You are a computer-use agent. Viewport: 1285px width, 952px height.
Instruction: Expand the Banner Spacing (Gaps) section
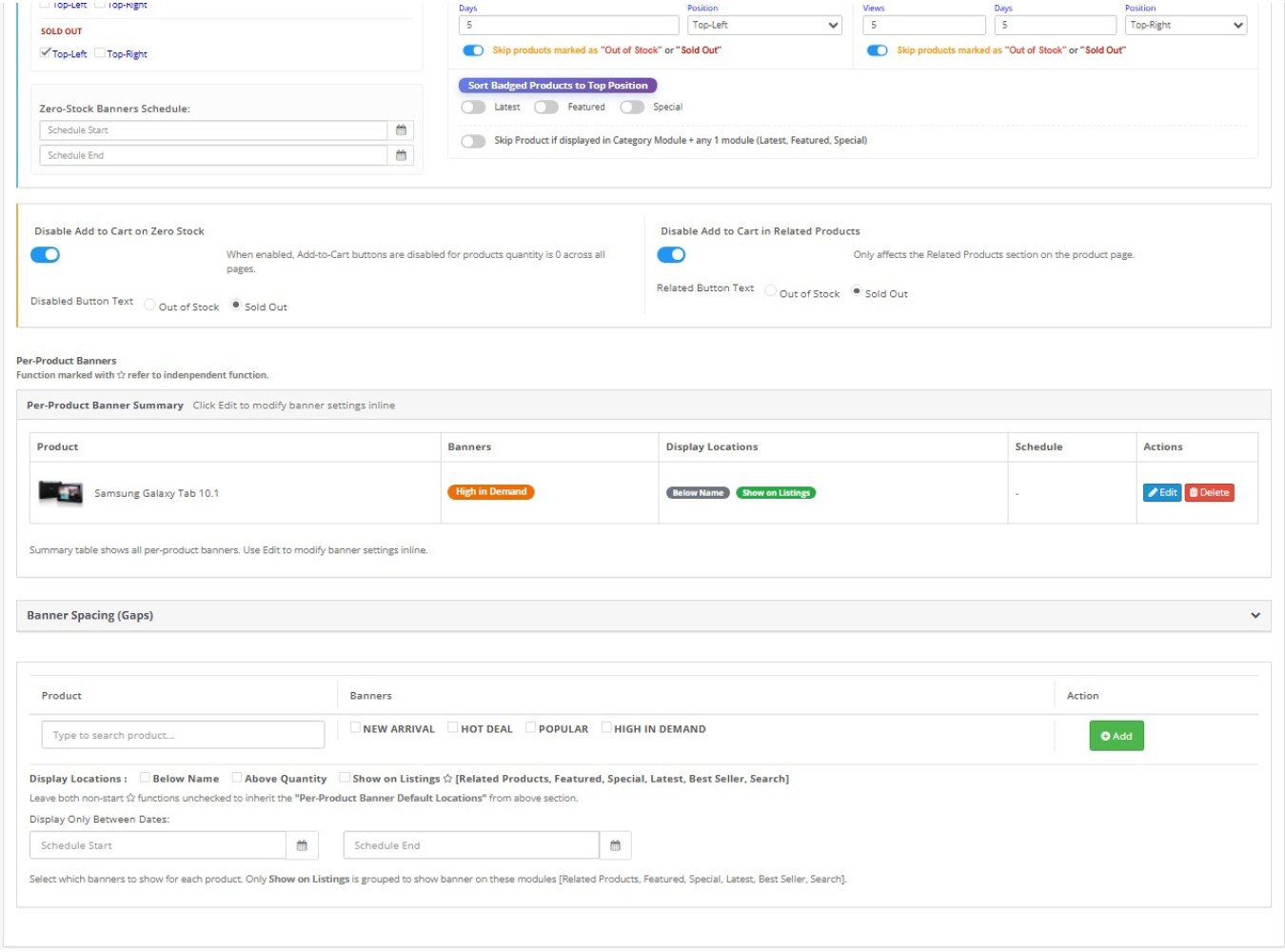1255,616
